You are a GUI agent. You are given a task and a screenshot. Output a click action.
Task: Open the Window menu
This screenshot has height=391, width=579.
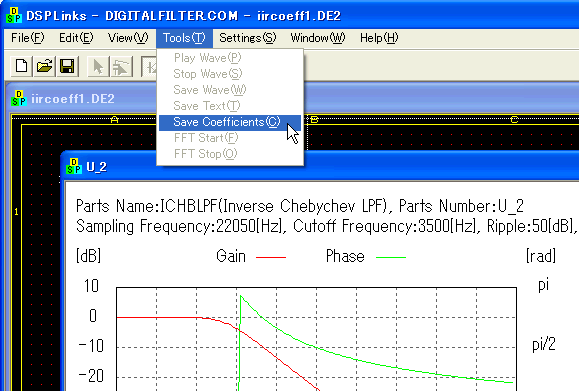click(318, 38)
